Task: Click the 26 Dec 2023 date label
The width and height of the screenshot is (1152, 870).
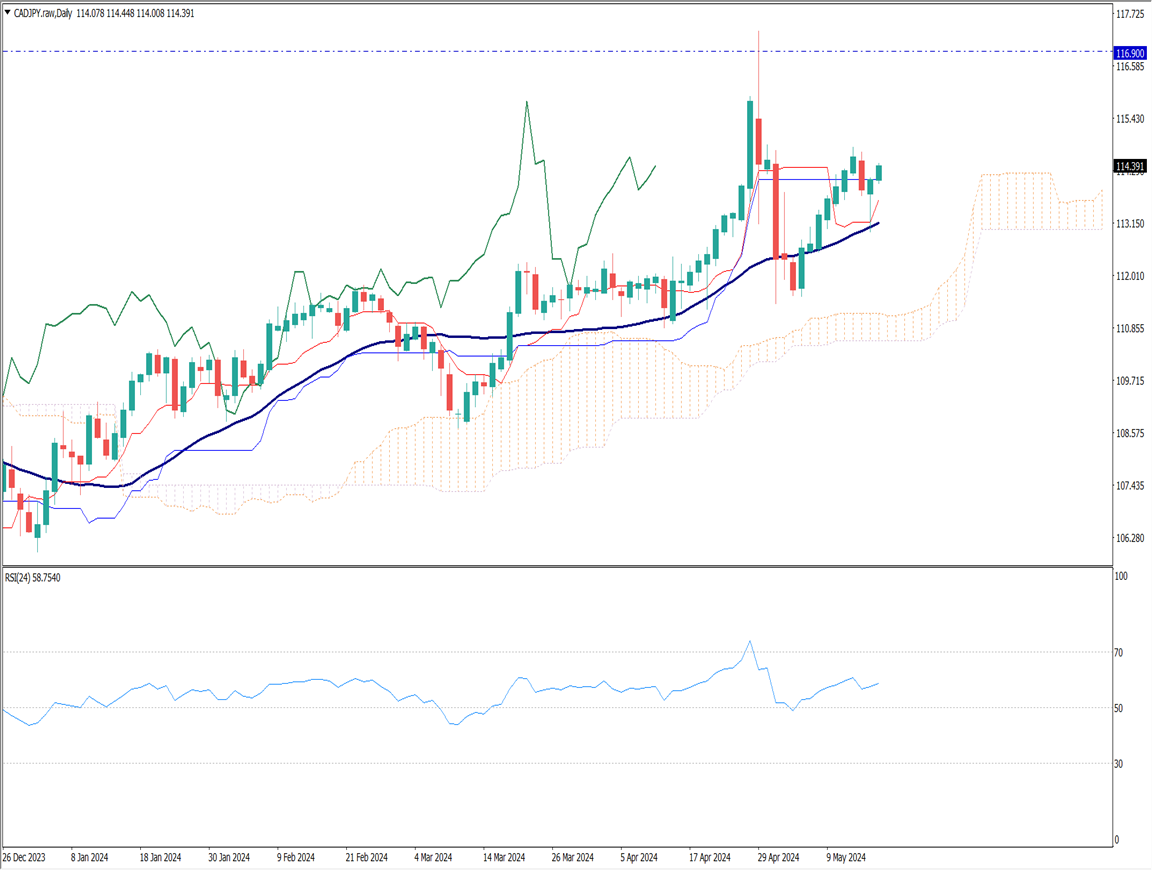Action: [x=24, y=858]
